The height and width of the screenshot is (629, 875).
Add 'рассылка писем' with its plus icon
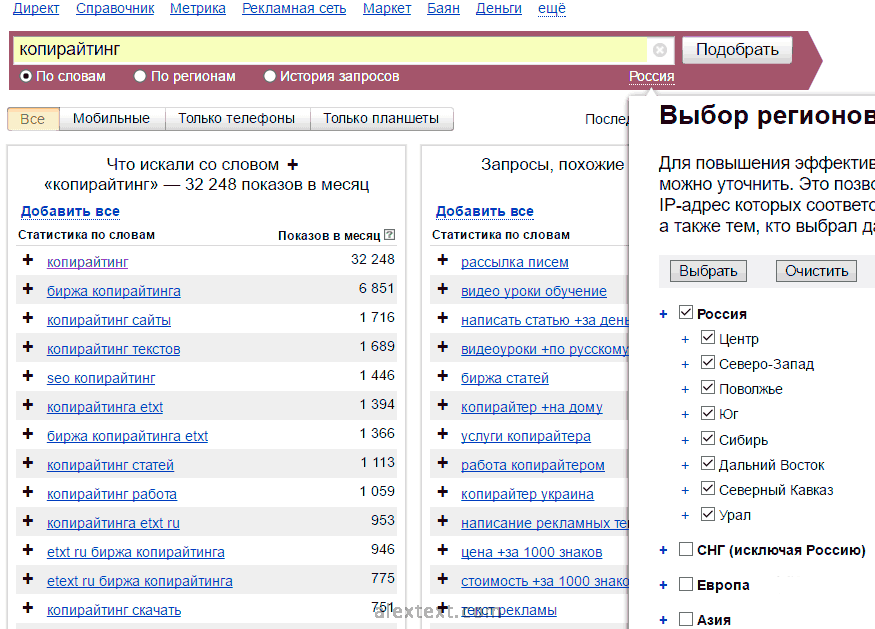click(x=442, y=261)
